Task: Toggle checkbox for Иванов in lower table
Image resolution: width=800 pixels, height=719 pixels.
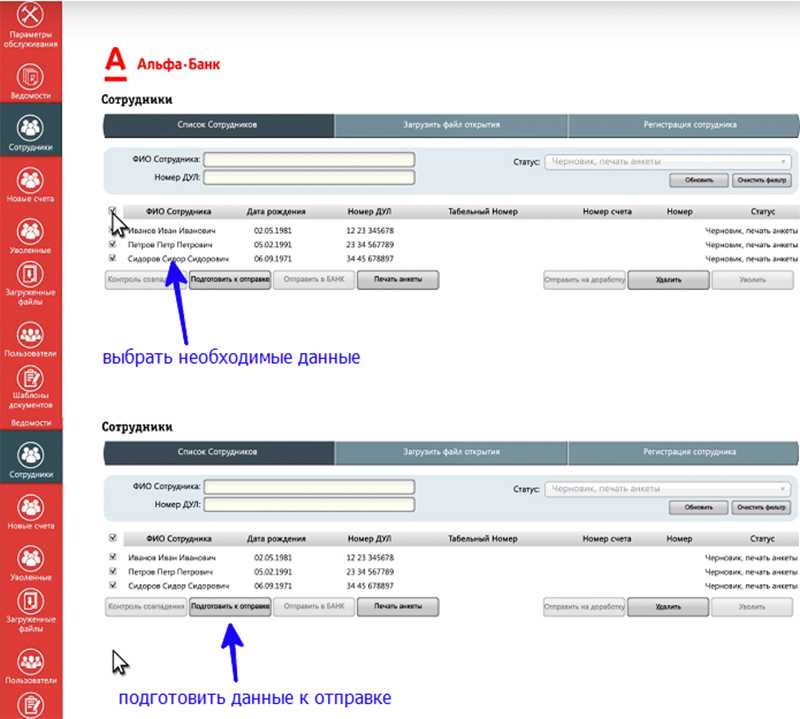Action: point(113,557)
